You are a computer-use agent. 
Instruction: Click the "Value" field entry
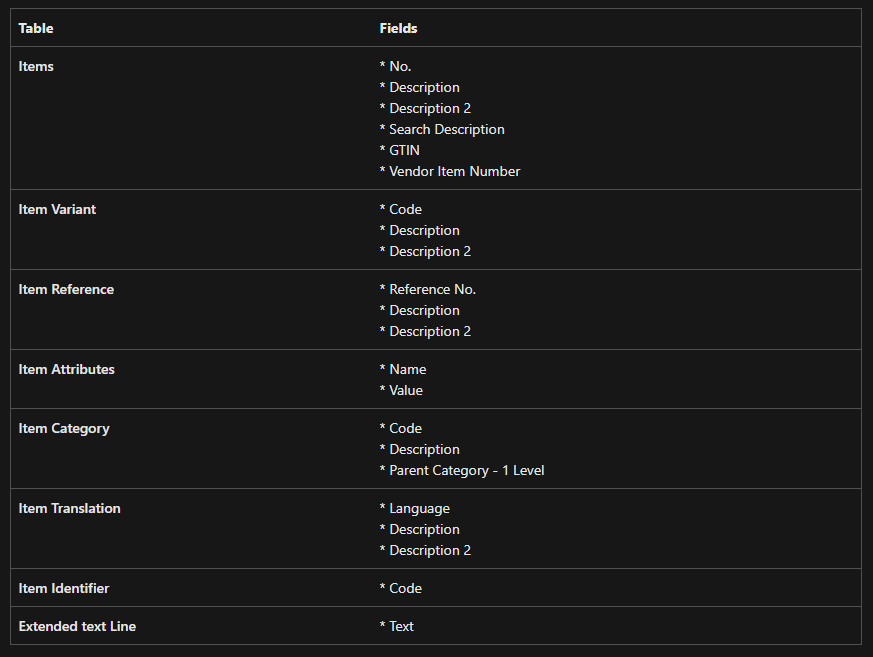(x=406, y=390)
